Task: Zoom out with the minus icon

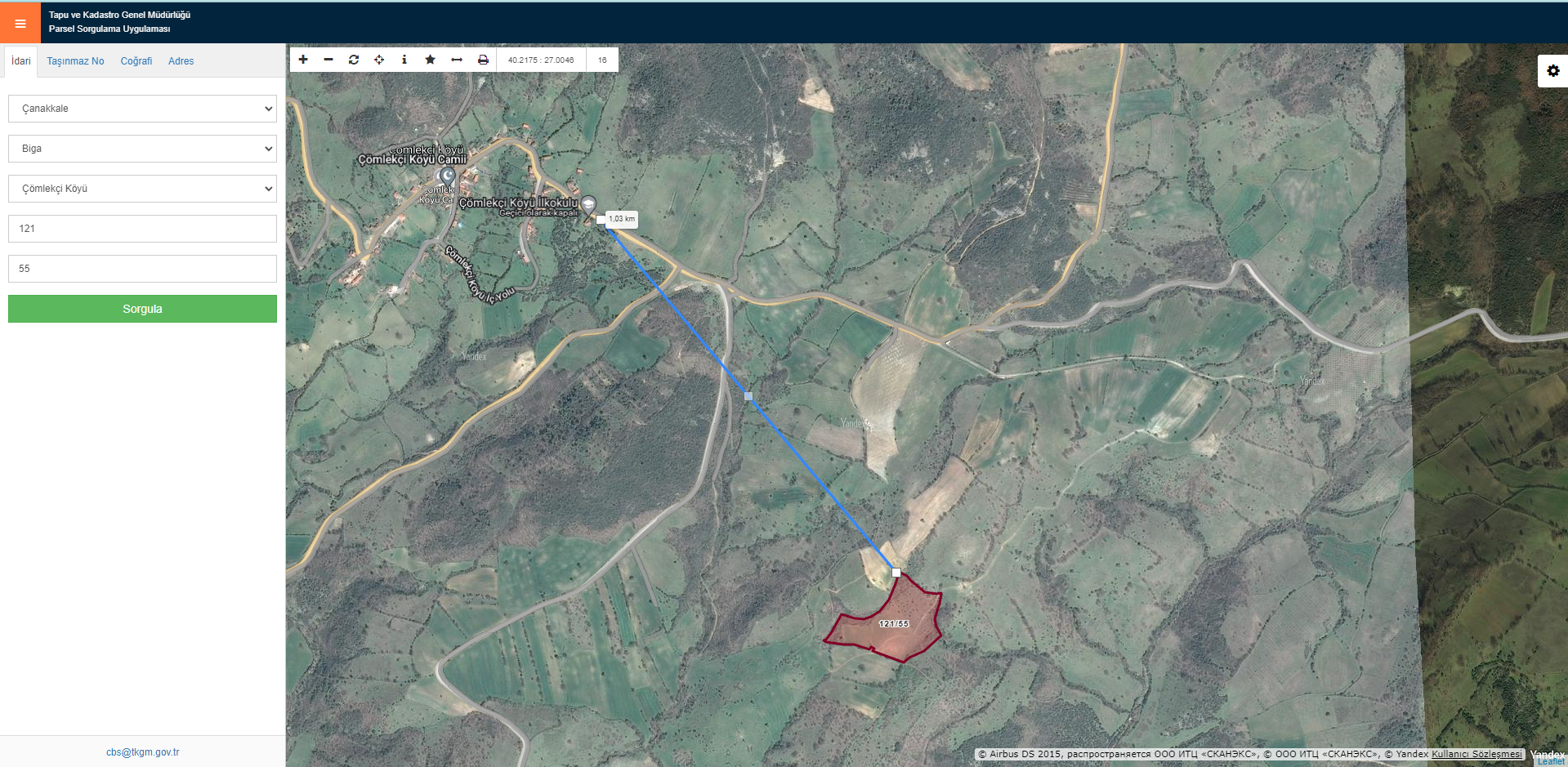Action: 328,60
